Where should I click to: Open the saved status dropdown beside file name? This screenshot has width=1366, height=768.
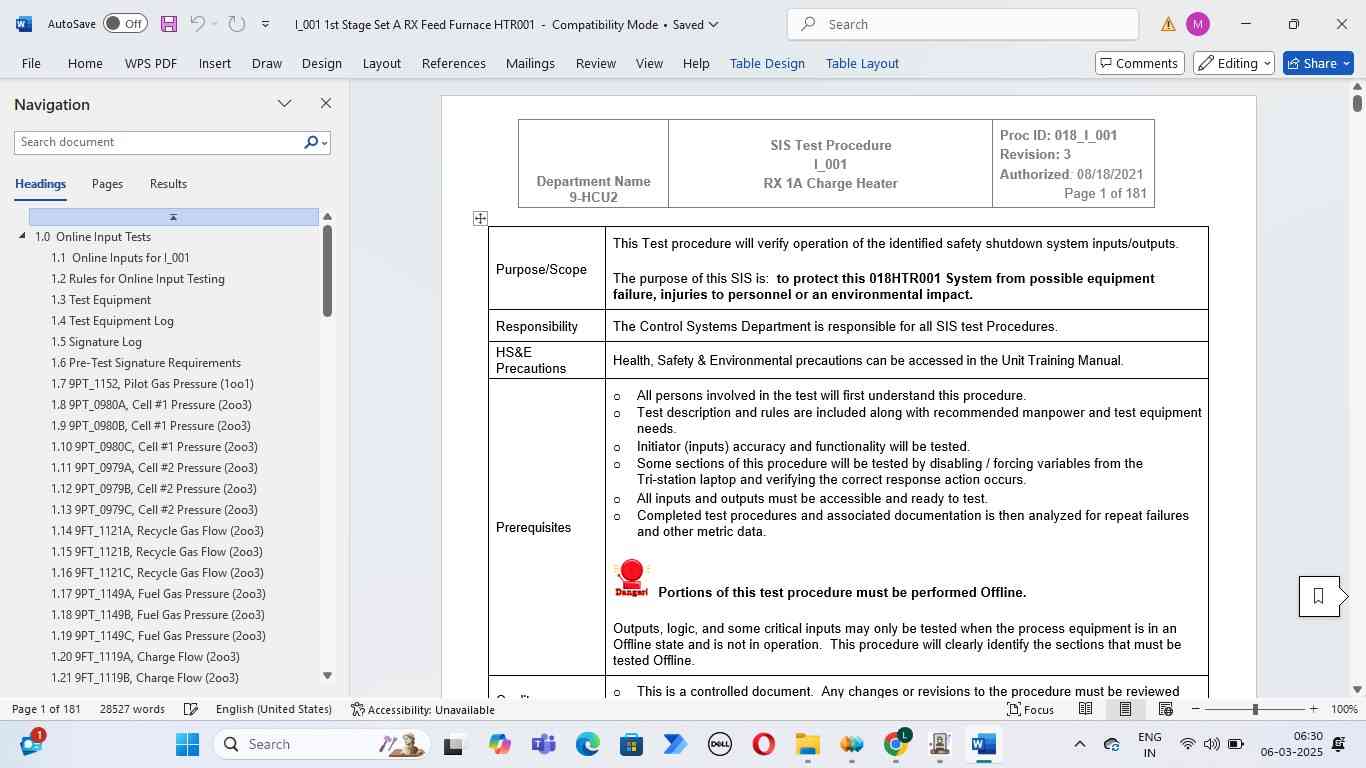[712, 24]
